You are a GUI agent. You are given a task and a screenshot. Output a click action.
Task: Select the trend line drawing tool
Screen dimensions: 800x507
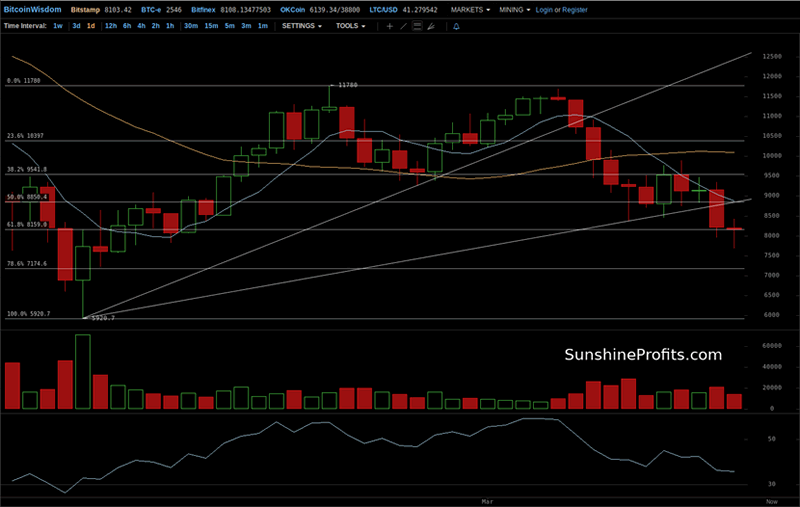coord(404,26)
